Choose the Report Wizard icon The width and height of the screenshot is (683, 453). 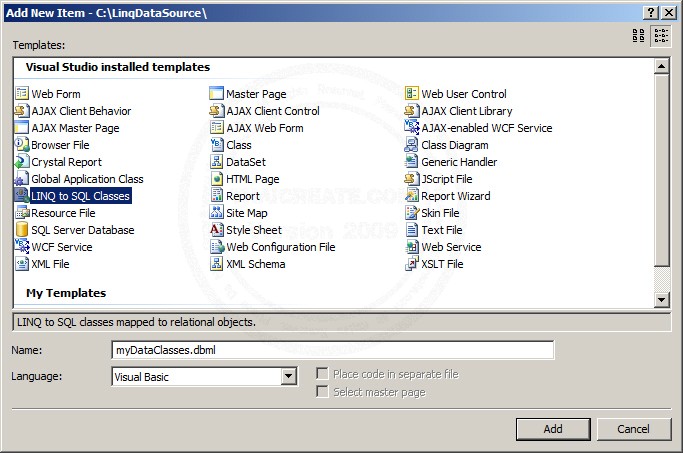[x=412, y=196]
